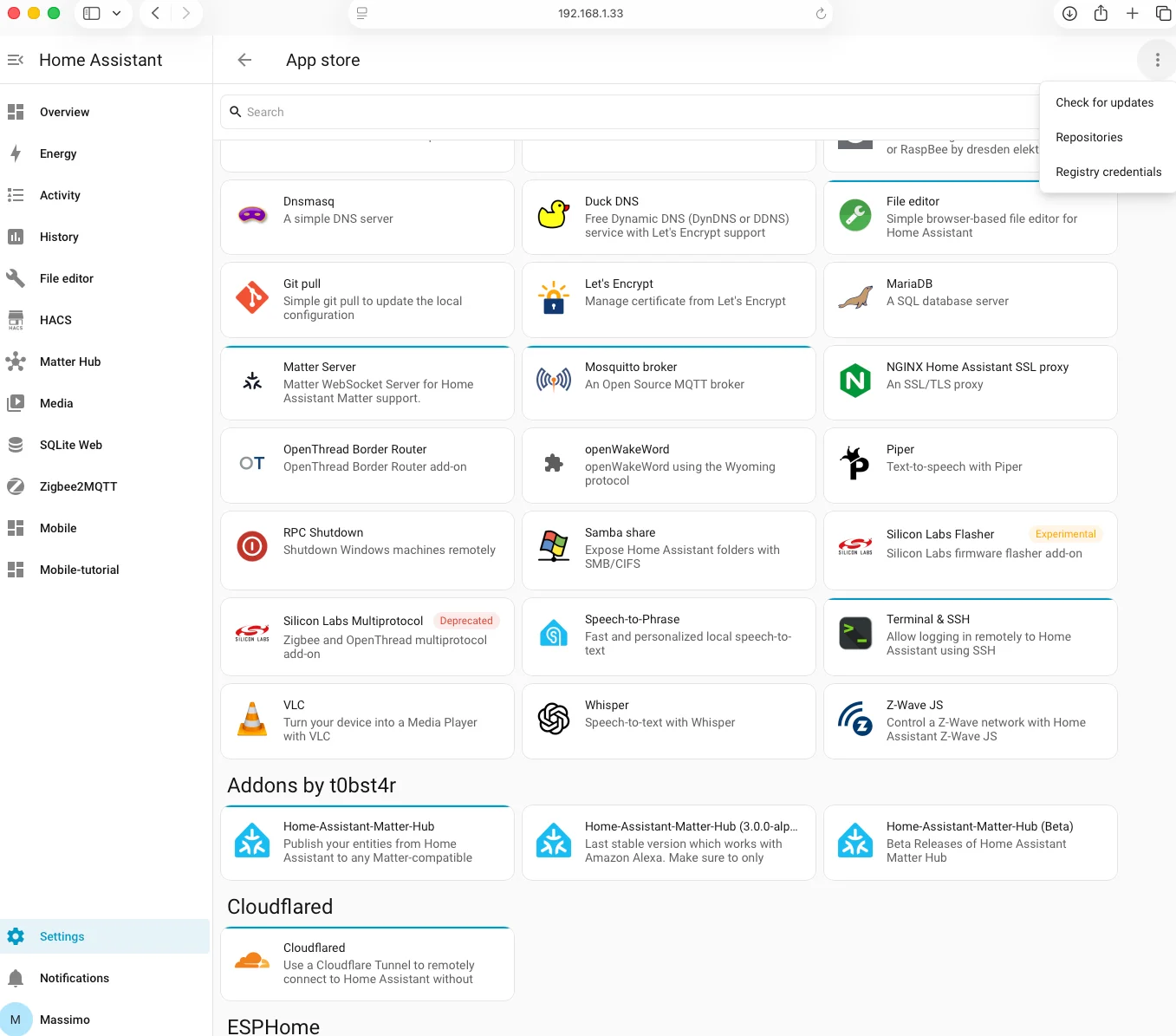The height and width of the screenshot is (1036, 1176).
Task: Click the MariaDB seal icon
Action: [x=855, y=297]
